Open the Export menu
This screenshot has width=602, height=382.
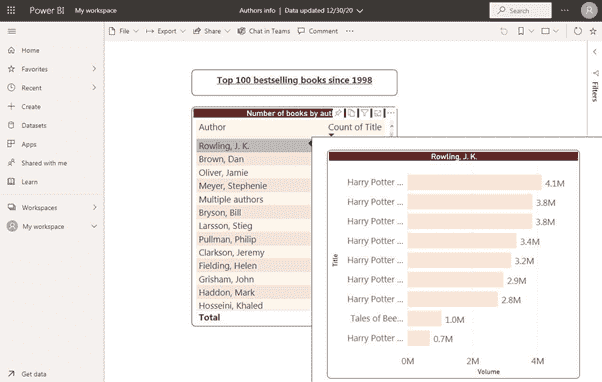(166, 31)
